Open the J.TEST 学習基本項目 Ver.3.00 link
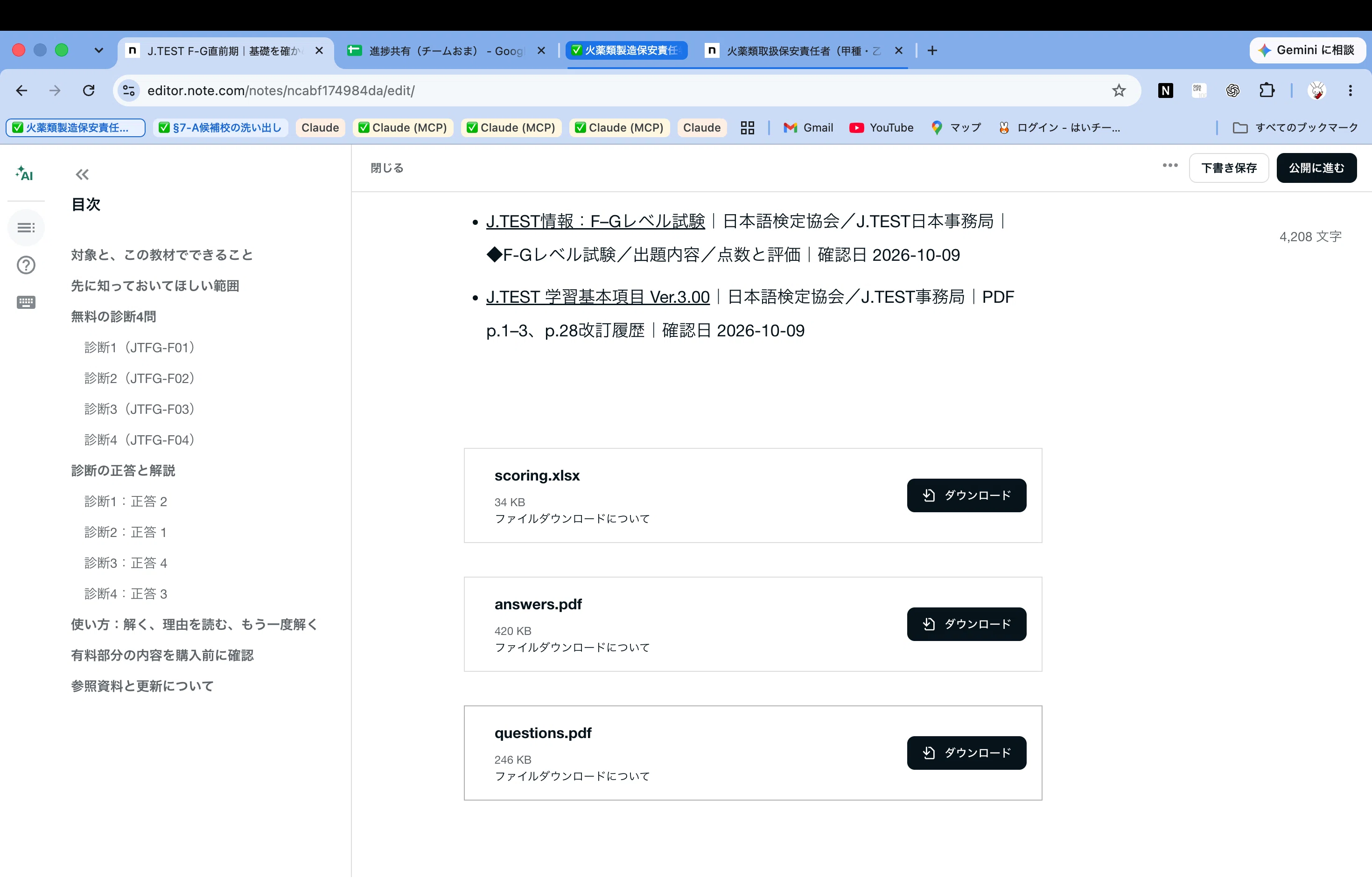Viewport: 1372px width, 892px height. point(597,297)
